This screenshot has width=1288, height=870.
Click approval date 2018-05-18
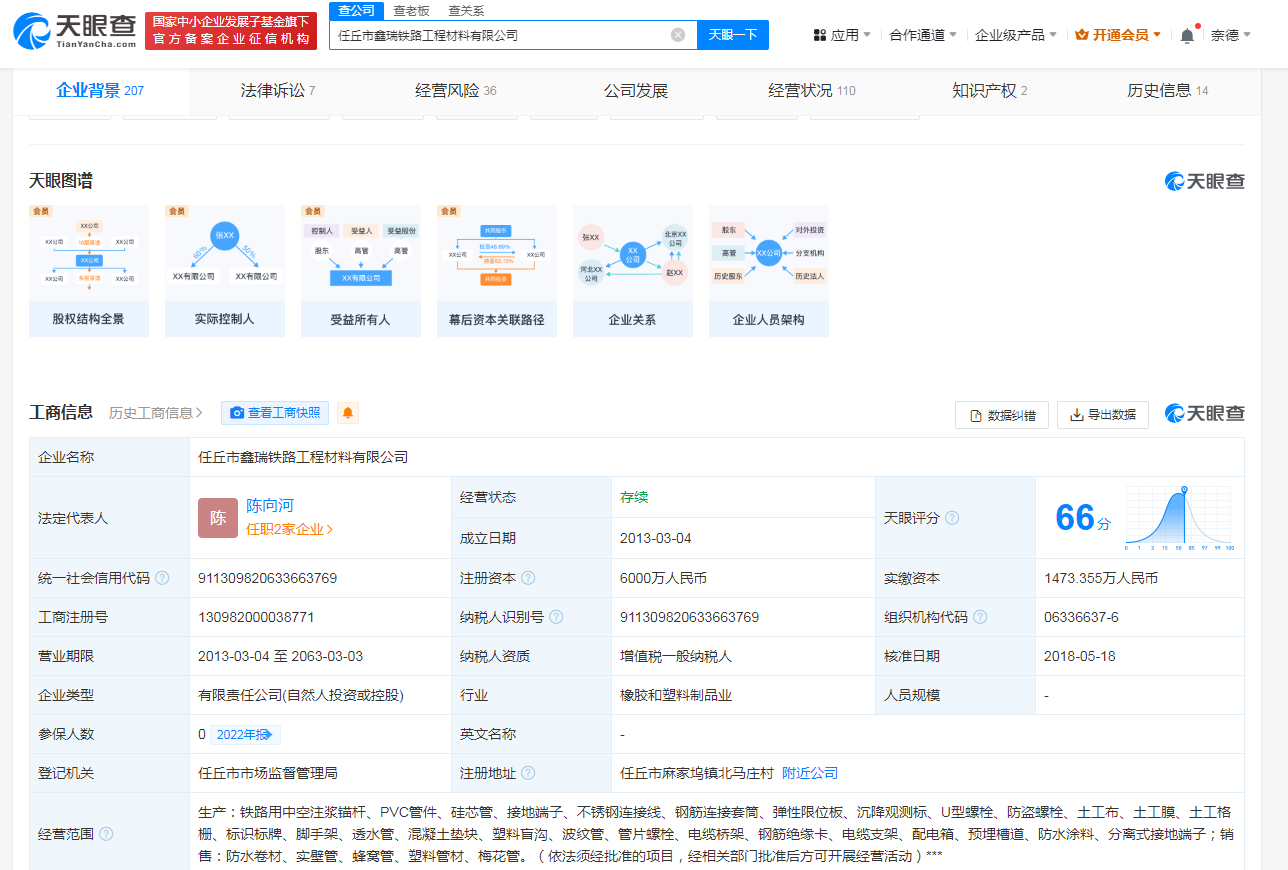pyautogui.click(x=1080, y=656)
